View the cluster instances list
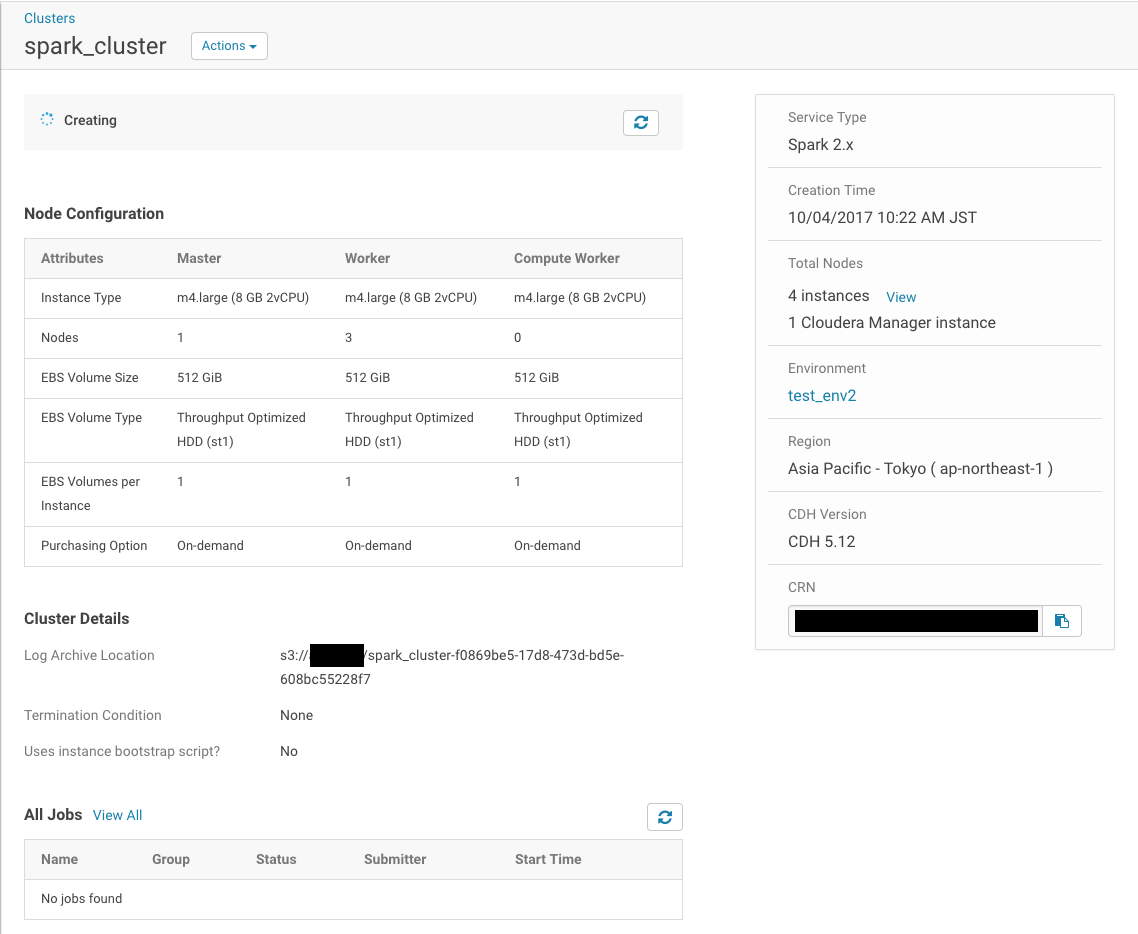The image size is (1138, 934). coord(900,296)
